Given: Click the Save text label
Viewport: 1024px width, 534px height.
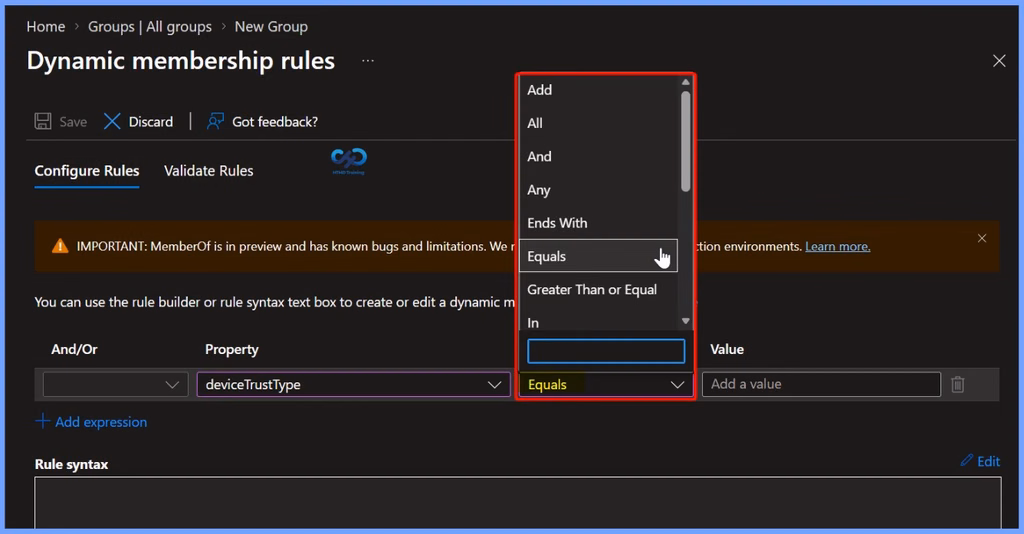Looking at the screenshot, I should [x=73, y=122].
